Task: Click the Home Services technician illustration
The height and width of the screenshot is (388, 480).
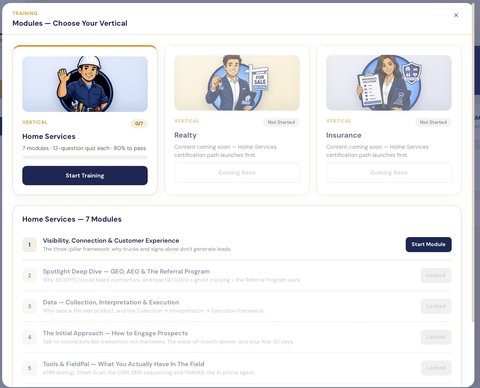Action: pyautogui.click(x=85, y=84)
